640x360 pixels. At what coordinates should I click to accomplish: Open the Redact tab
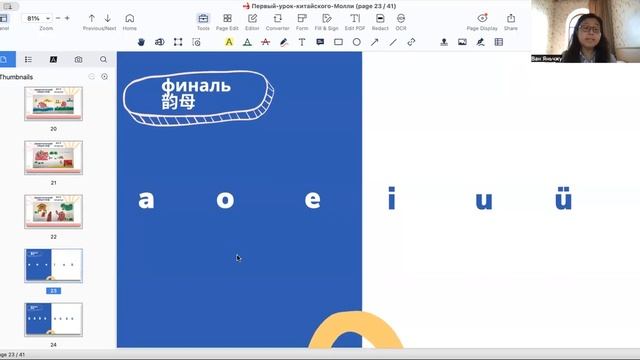(x=380, y=22)
